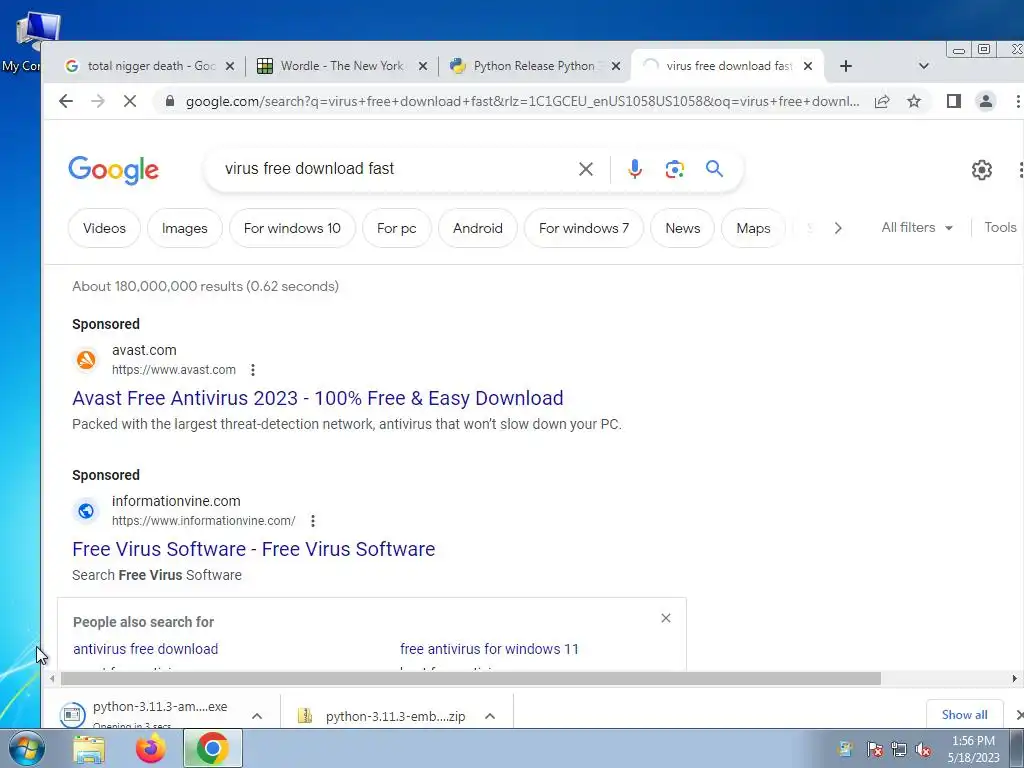Open the Tools search options
Screen dimensions: 1024x768
coord(1000,227)
